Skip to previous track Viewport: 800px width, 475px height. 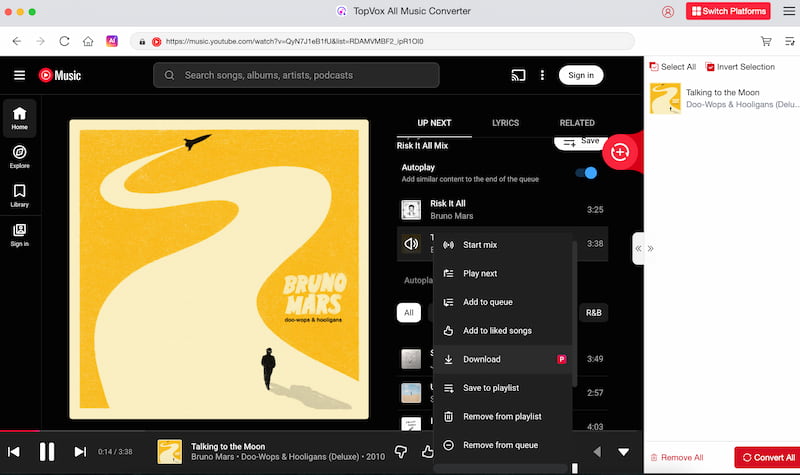(14, 452)
